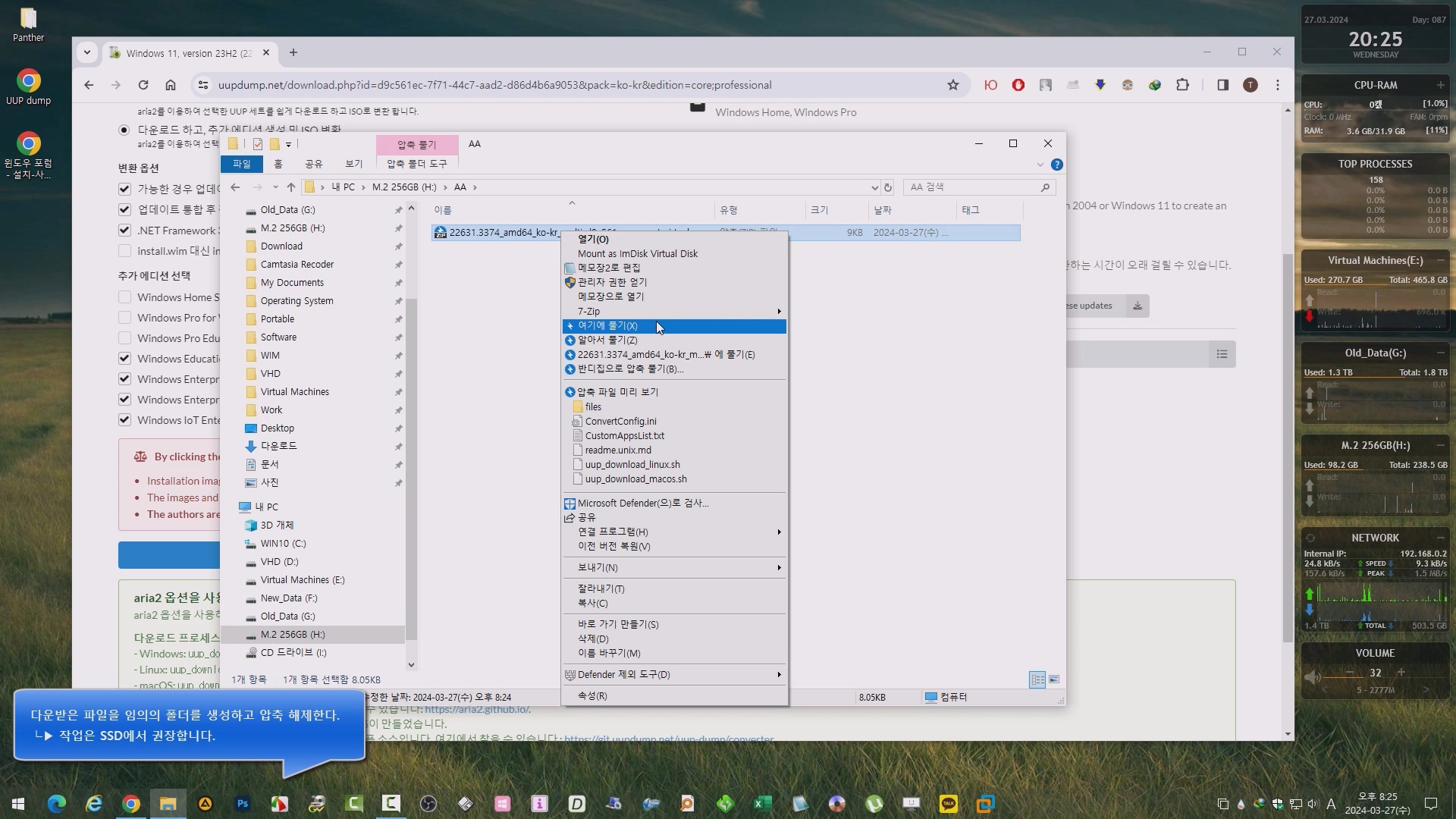
Task: Uncheck '.NET Framework' conversion option
Action: coord(125,231)
